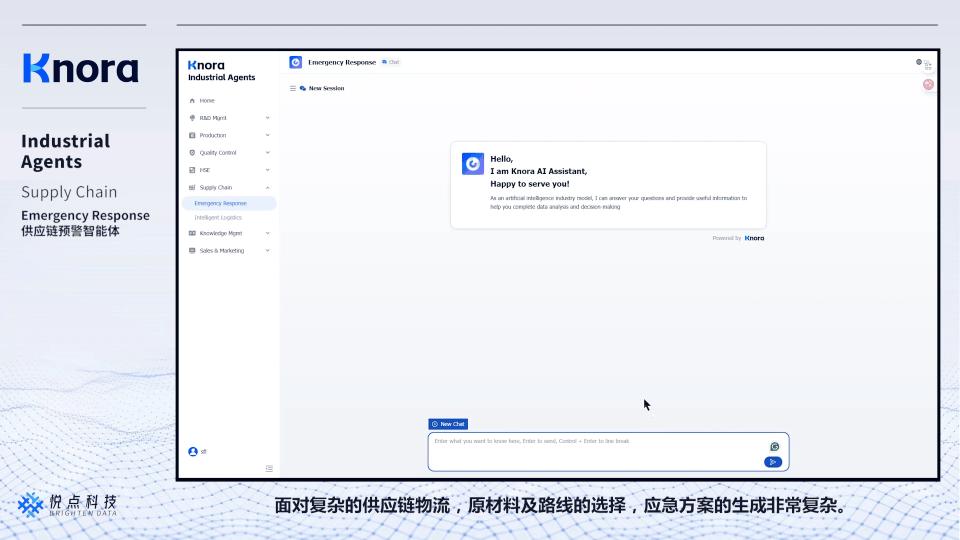This screenshot has width=960, height=540.
Task: Click the collapse sidebar icon at bottom
Action: point(268,468)
